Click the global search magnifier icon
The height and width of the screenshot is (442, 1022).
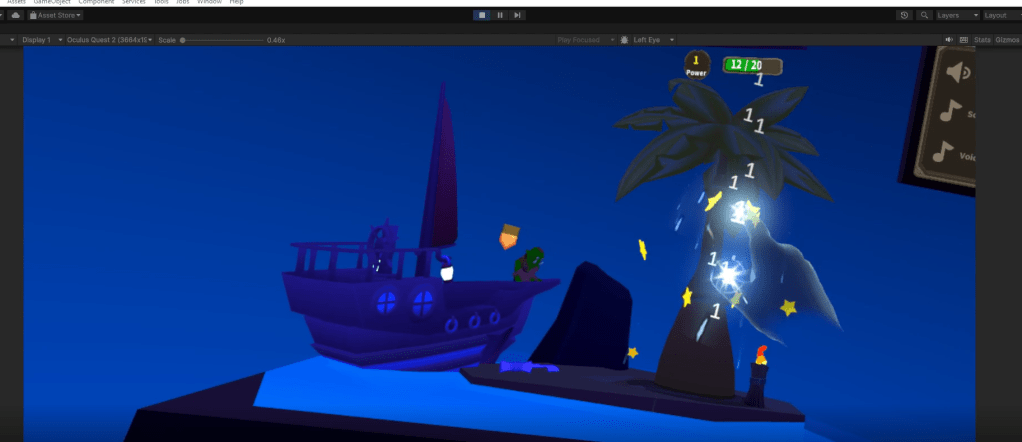coord(924,15)
